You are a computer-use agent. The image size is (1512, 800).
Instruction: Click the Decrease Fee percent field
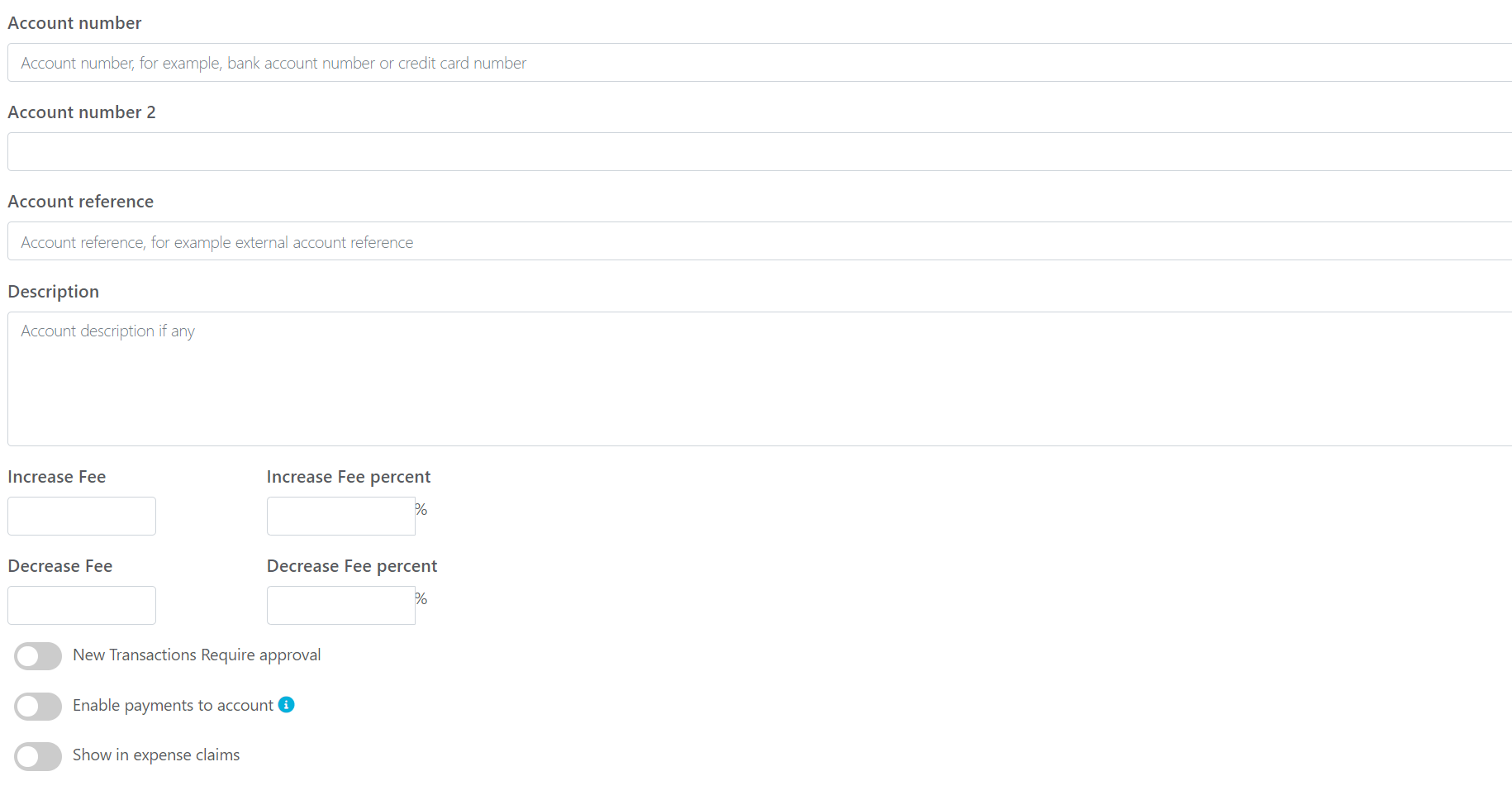tap(341, 605)
